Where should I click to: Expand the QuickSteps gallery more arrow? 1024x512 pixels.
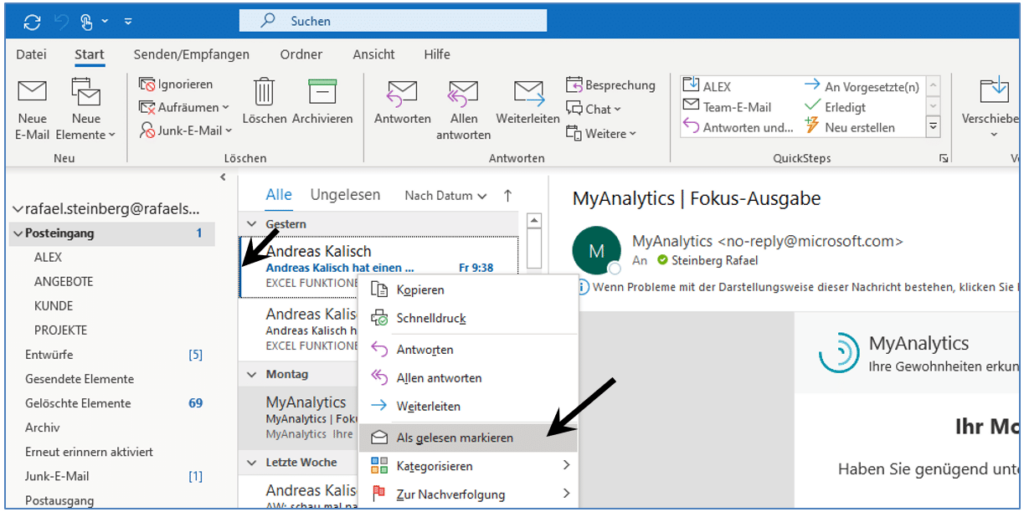click(x=933, y=126)
